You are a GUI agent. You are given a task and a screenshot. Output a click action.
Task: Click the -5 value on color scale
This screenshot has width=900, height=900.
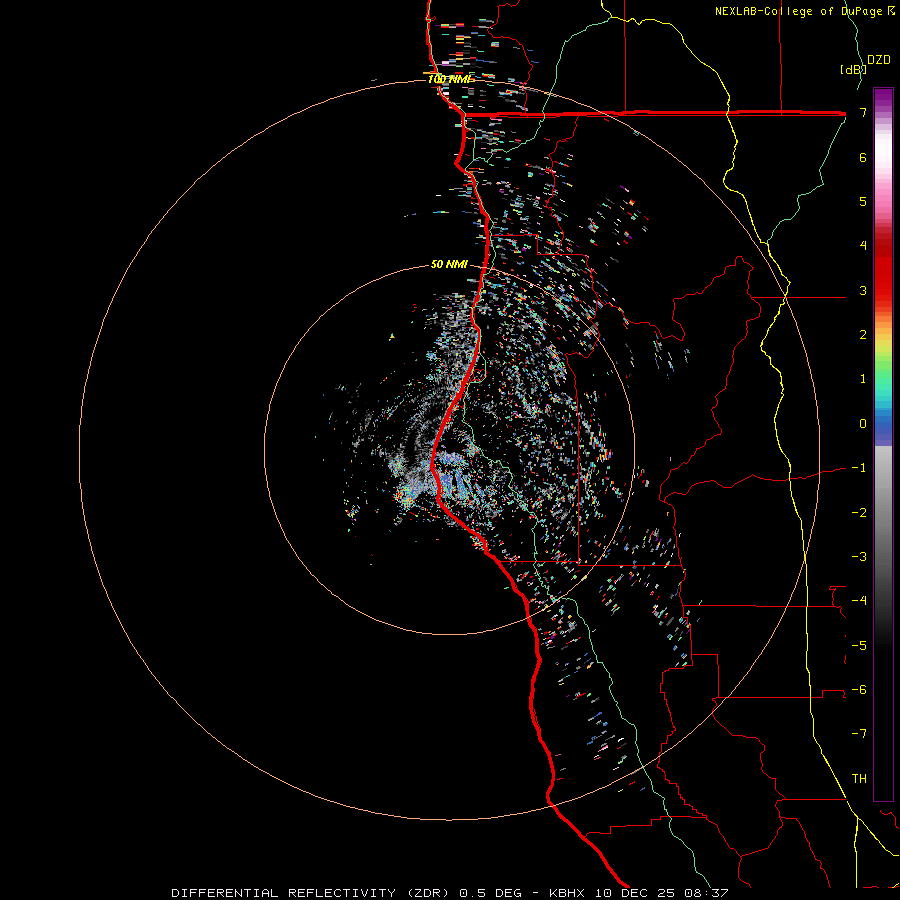click(859, 646)
